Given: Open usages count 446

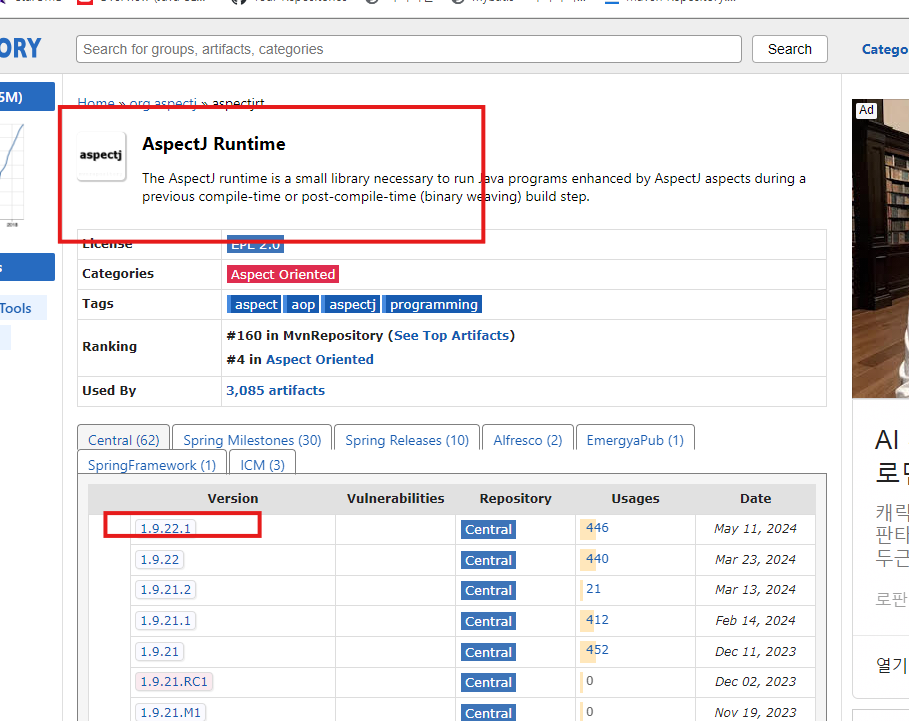Looking at the screenshot, I should coord(597,528).
